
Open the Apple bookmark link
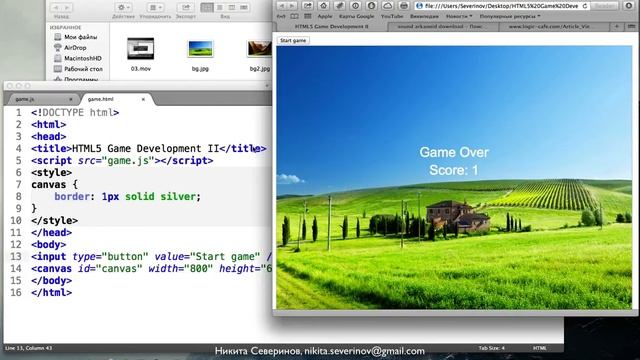coord(325,16)
